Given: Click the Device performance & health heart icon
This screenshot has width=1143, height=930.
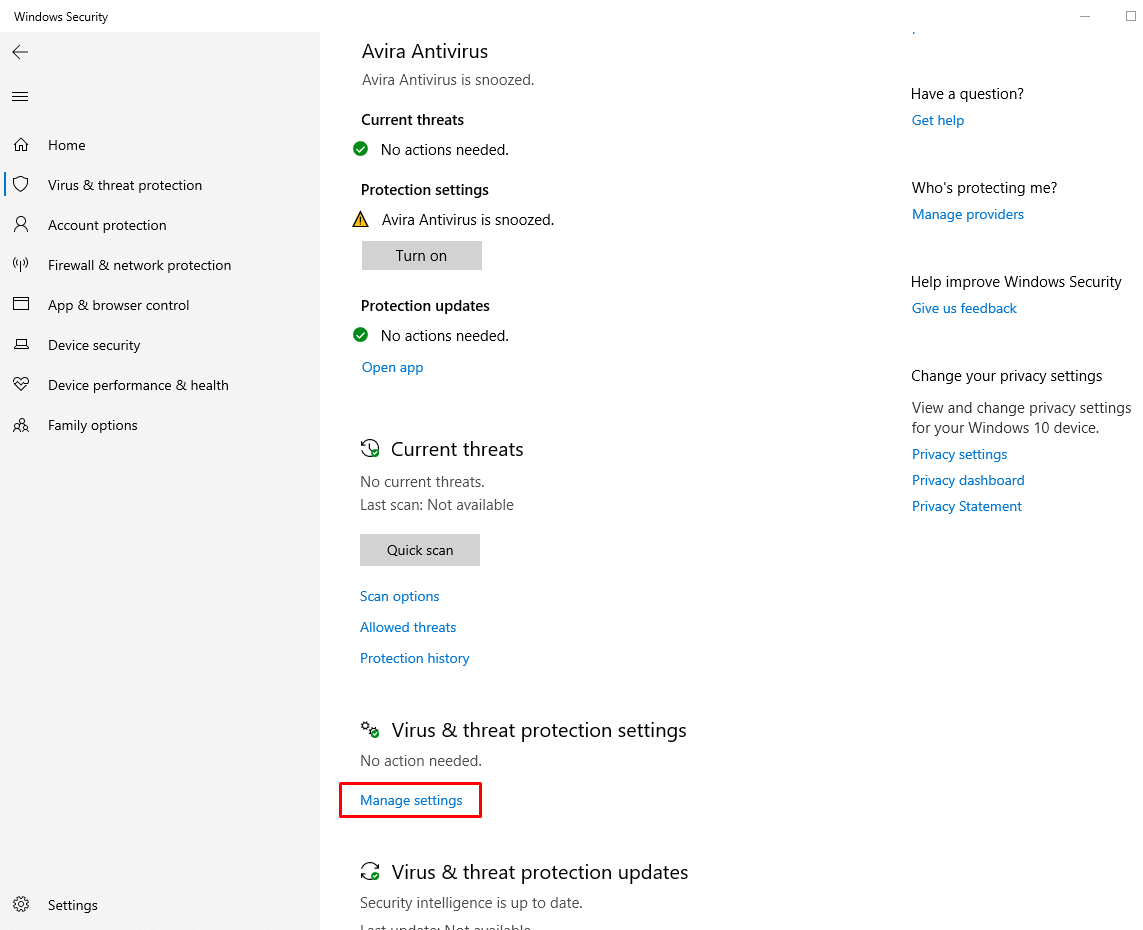Looking at the screenshot, I should 21,384.
